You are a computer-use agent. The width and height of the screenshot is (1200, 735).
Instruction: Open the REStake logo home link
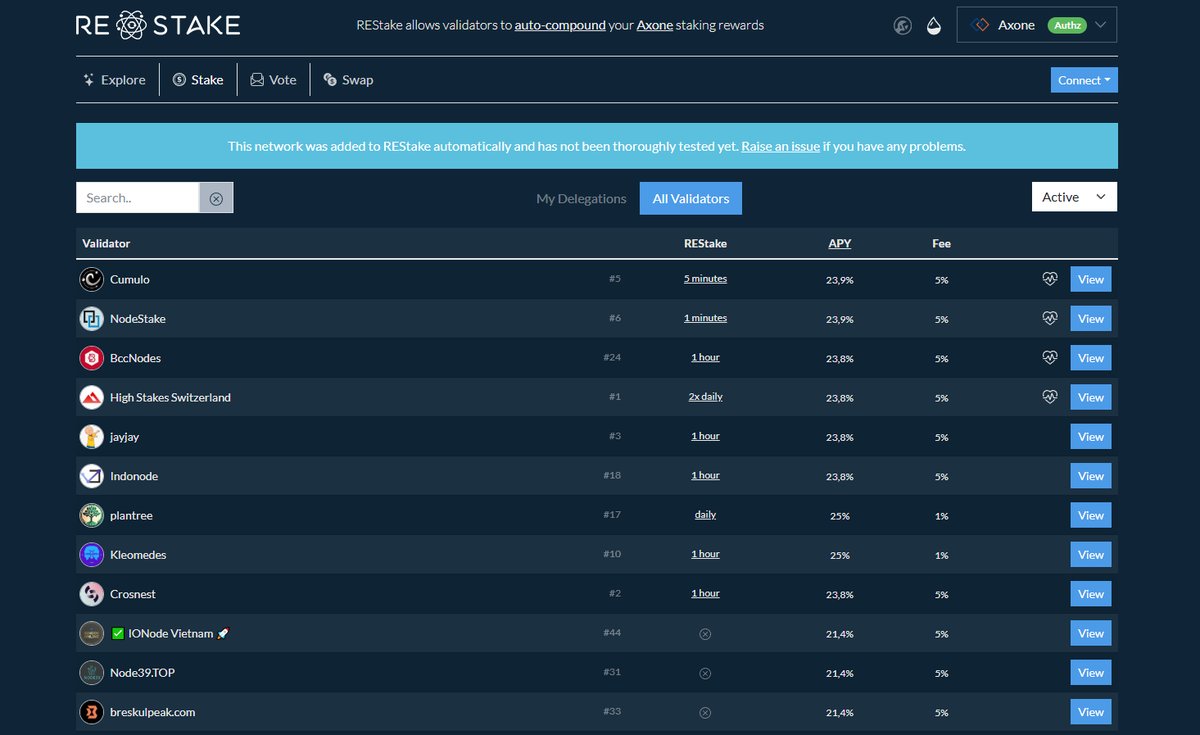(x=158, y=25)
